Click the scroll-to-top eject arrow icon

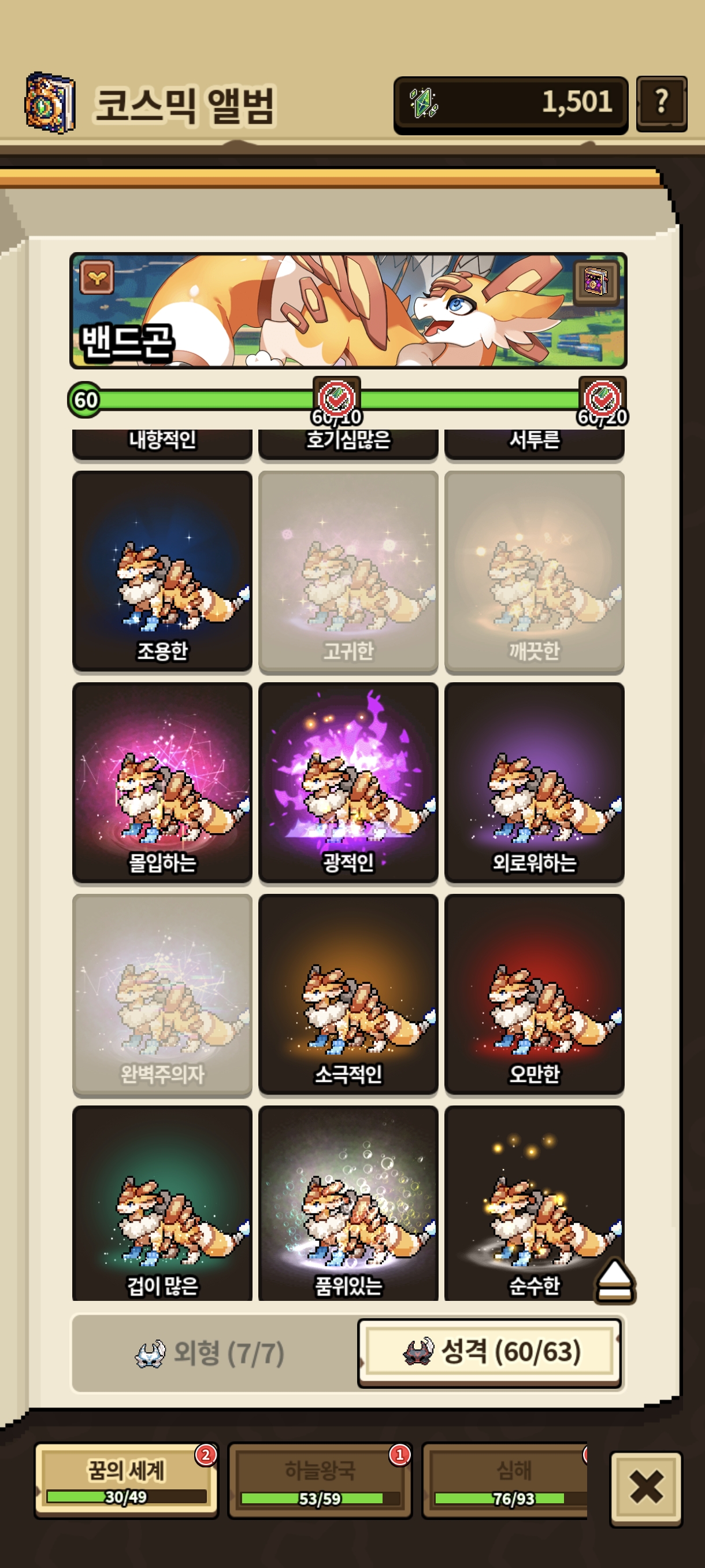point(614,1280)
